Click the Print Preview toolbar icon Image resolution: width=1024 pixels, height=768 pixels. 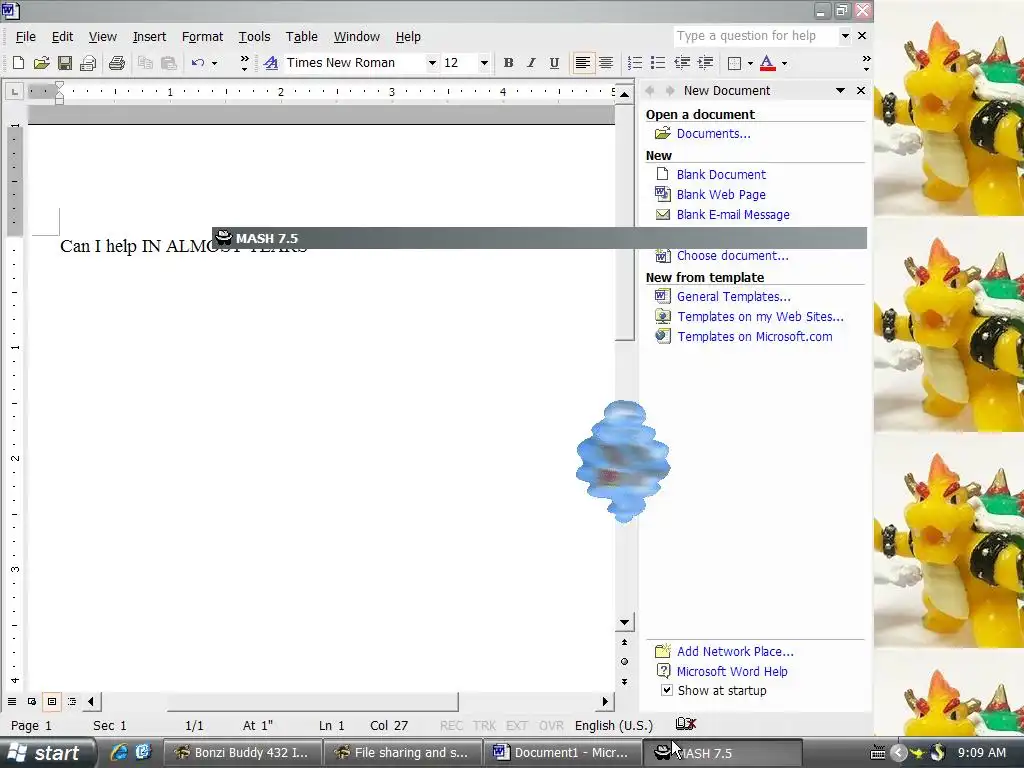coord(88,63)
